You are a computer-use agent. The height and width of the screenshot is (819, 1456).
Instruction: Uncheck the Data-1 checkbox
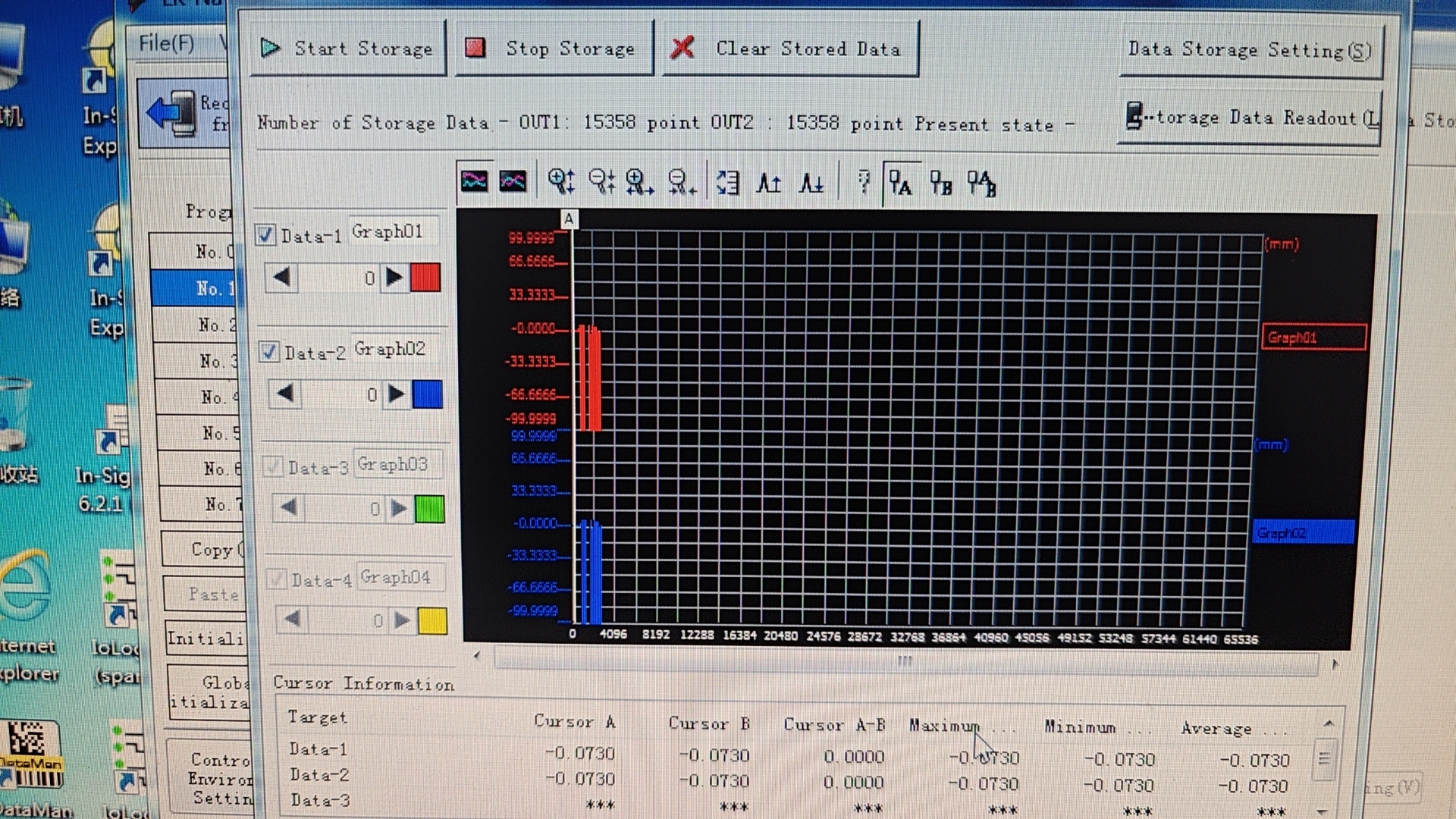coord(265,234)
